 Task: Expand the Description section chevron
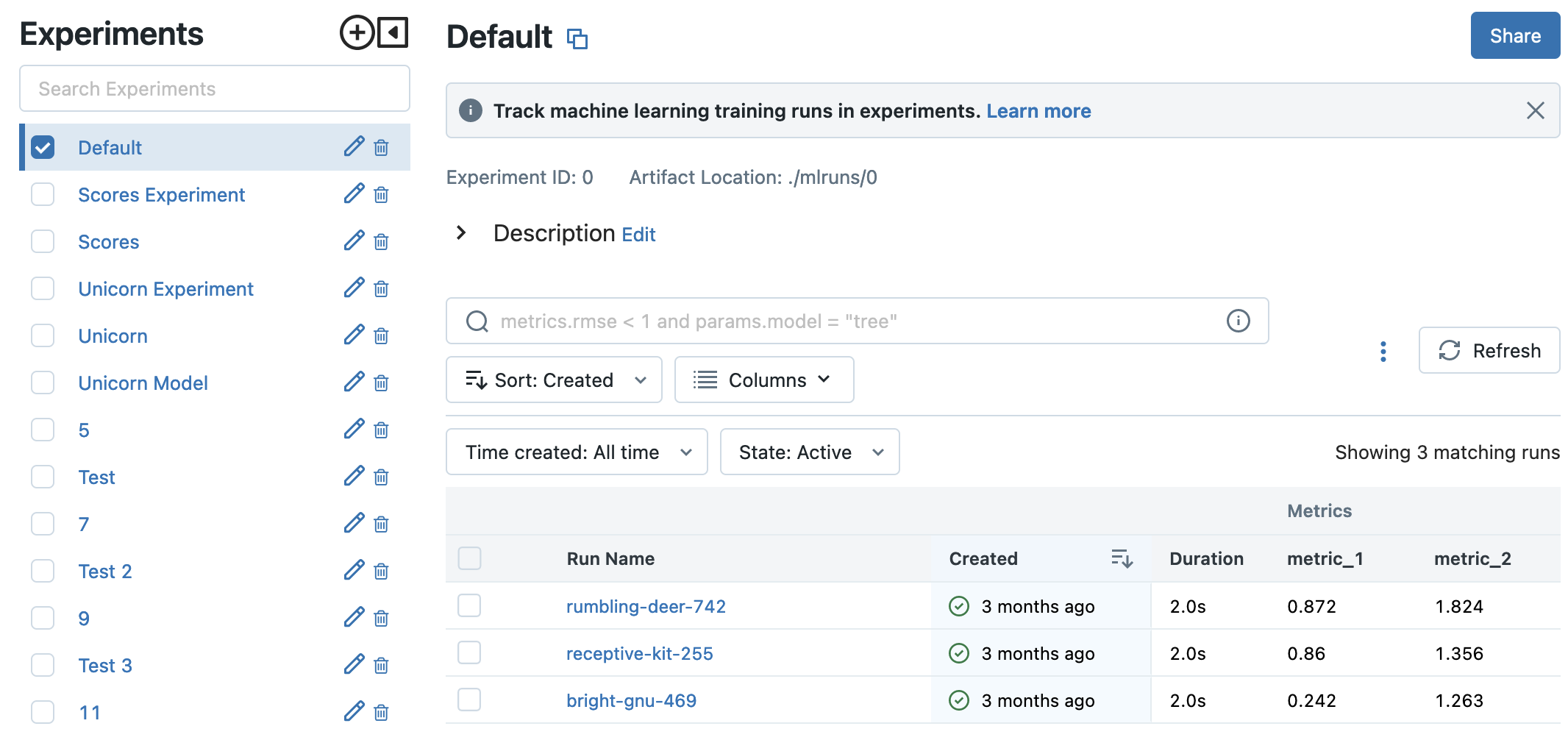pyautogui.click(x=461, y=233)
